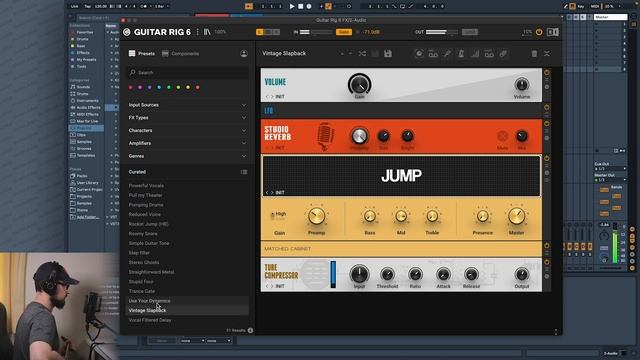Screen dimensions: 640x360
Task: Click the link icon in rack toolbar
Action: coord(503,53)
